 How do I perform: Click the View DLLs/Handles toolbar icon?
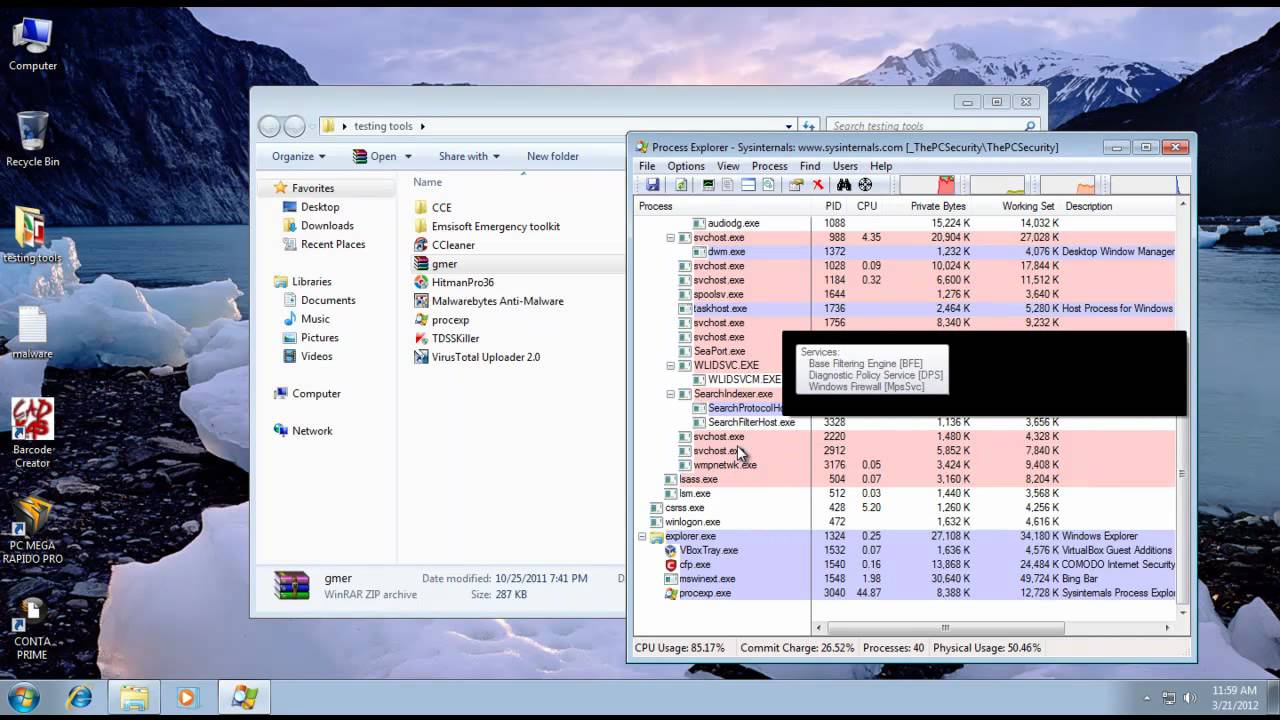[x=768, y=185]
